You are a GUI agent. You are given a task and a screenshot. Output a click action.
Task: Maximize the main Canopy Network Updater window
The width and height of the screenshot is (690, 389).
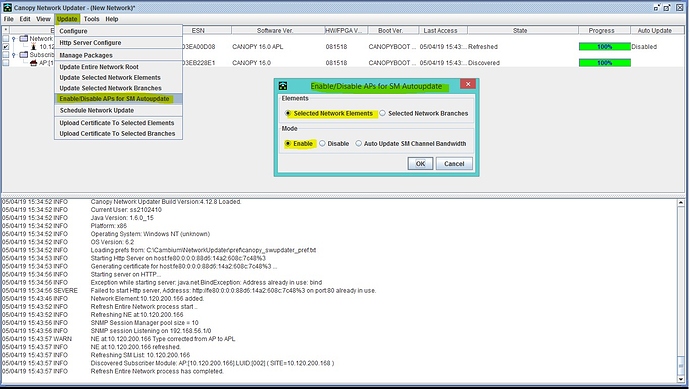[667, 7]
